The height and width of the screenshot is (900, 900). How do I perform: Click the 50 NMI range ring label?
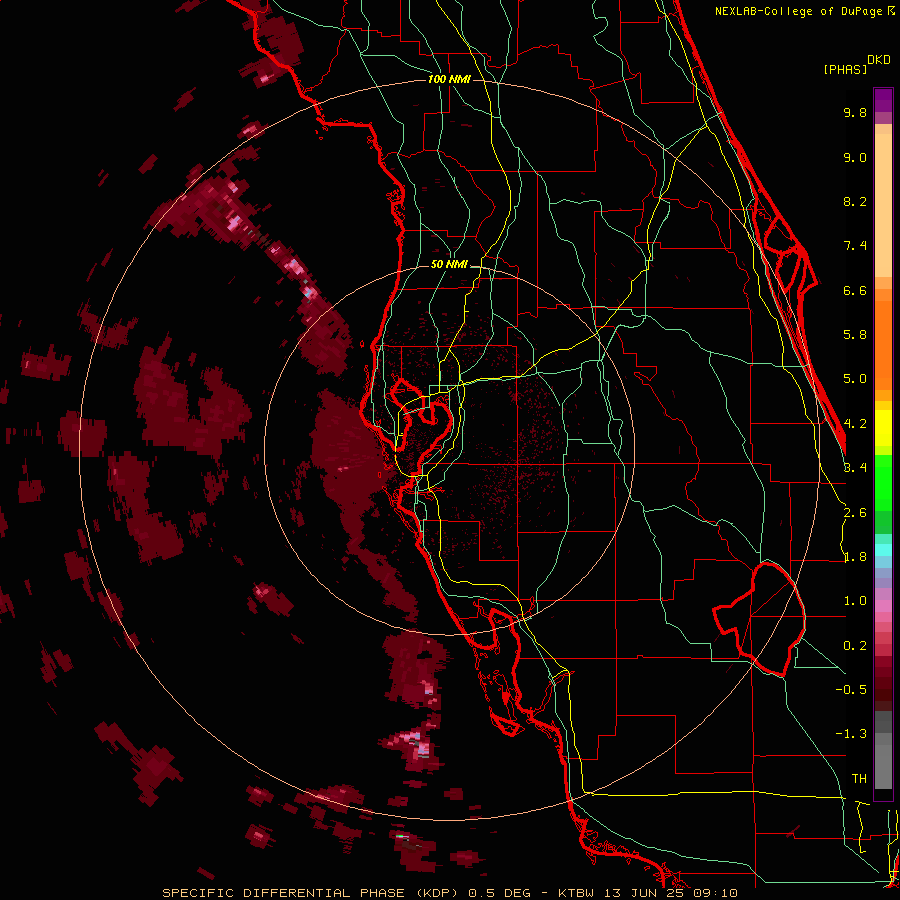coord(449,265)
